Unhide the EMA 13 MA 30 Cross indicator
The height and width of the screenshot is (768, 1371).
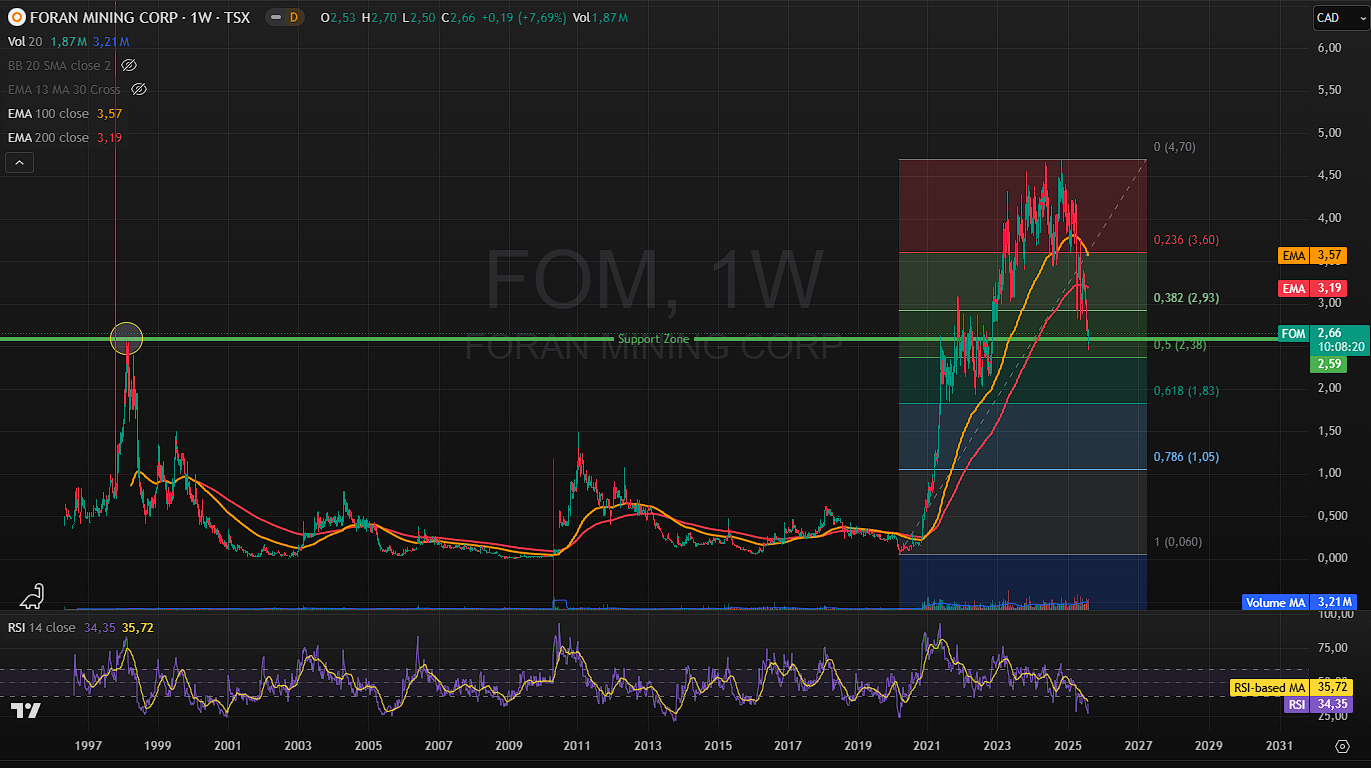click(x=139, y=89)
